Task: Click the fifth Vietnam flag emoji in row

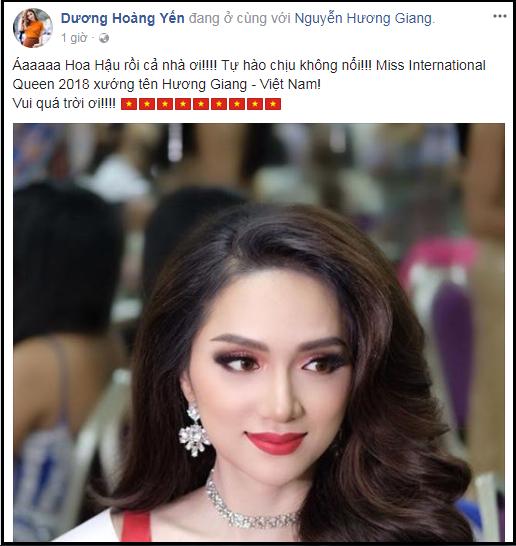Action: [x=201, y=104]
